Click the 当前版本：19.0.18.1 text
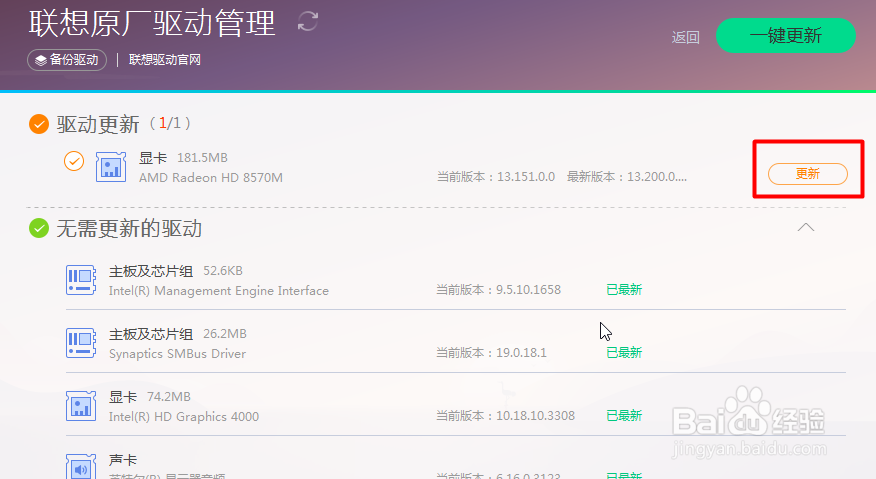The width and height of the screenshot is (876, 479). [x=491, y=353]
